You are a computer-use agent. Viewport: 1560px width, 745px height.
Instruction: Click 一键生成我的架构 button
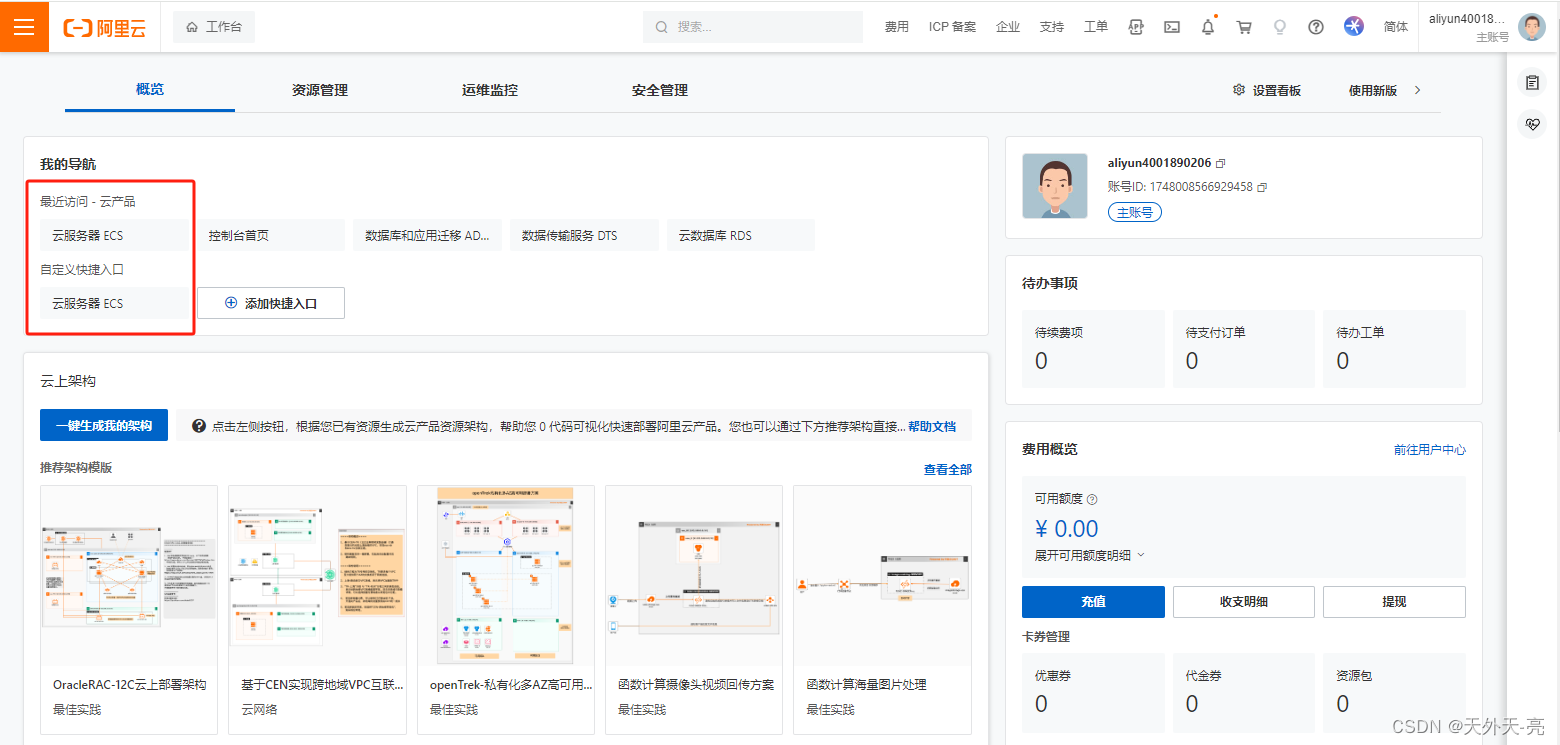(104, 425)
